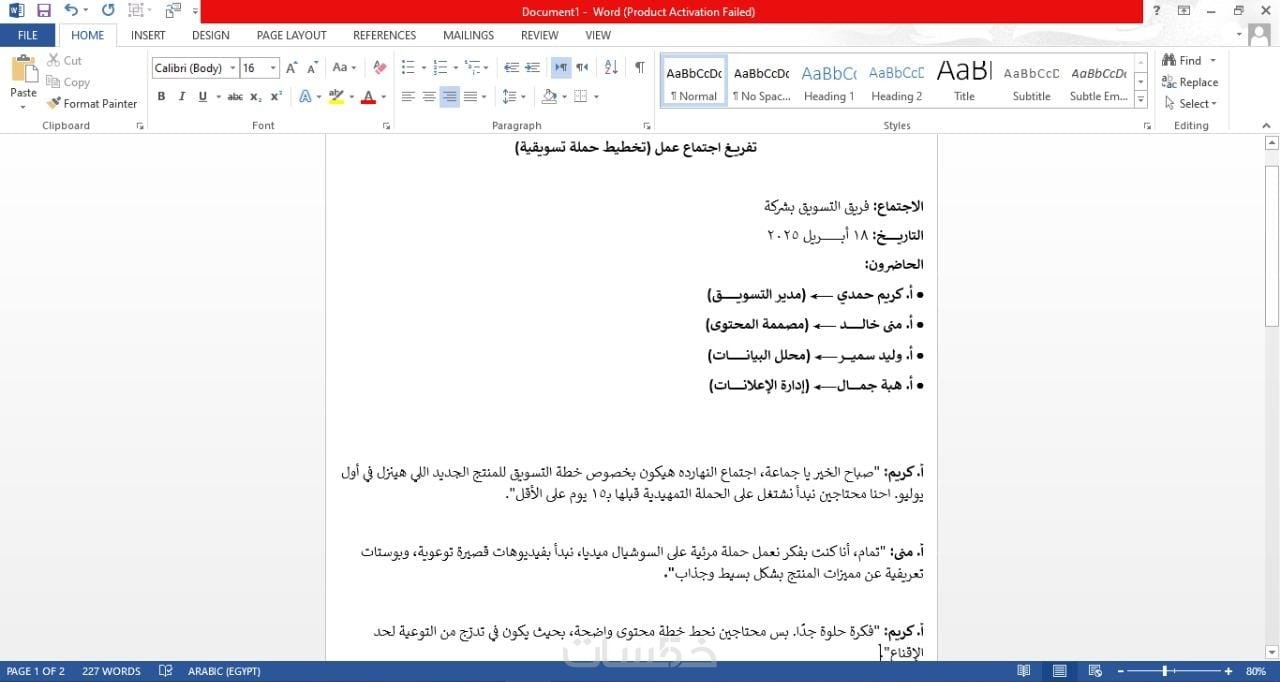Viewport: 1280px width, 682px height.
Task: Redo or repeat the last action
Action: pos(107,11)
